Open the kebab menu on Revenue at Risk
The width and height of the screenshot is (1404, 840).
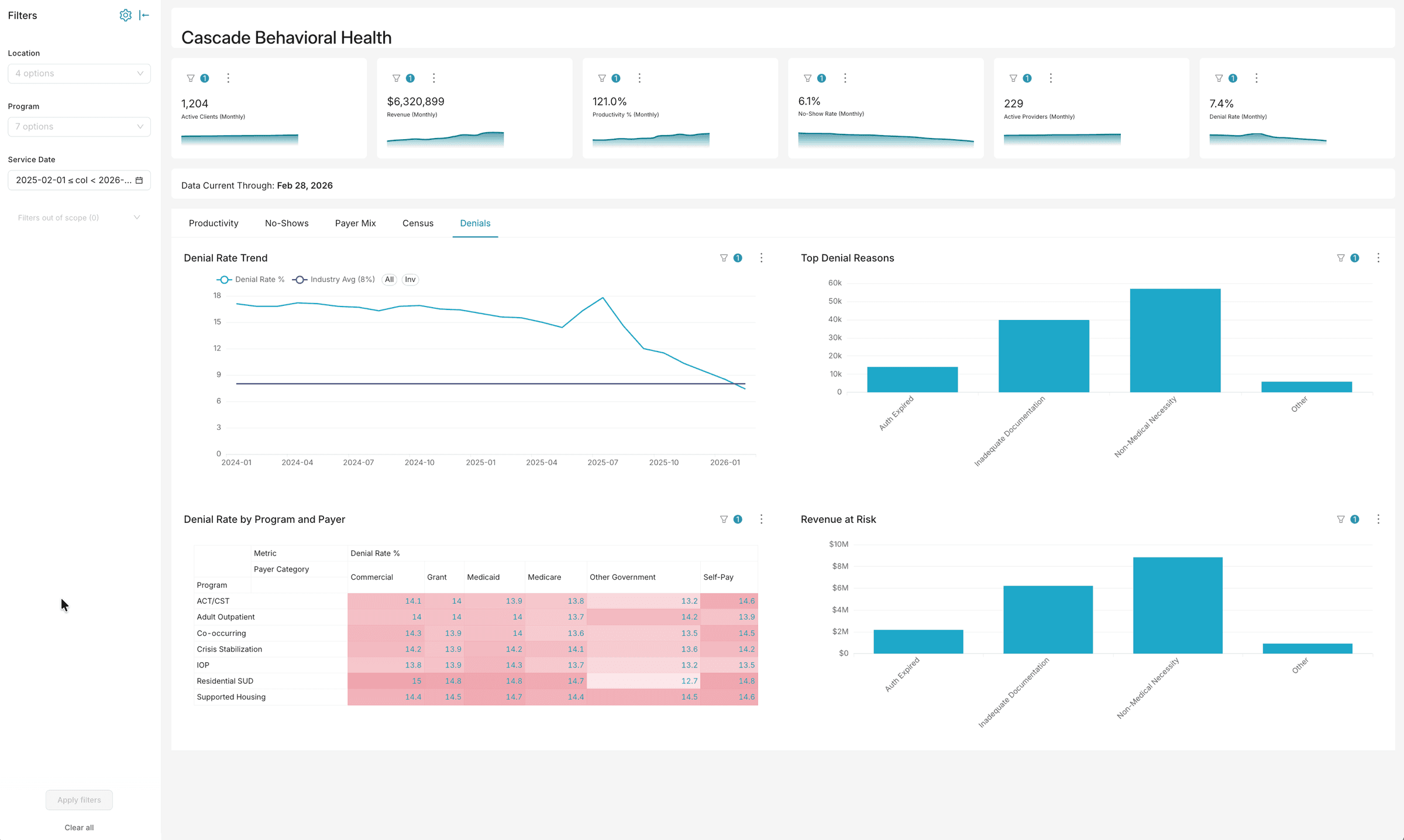coord(1378,519)
